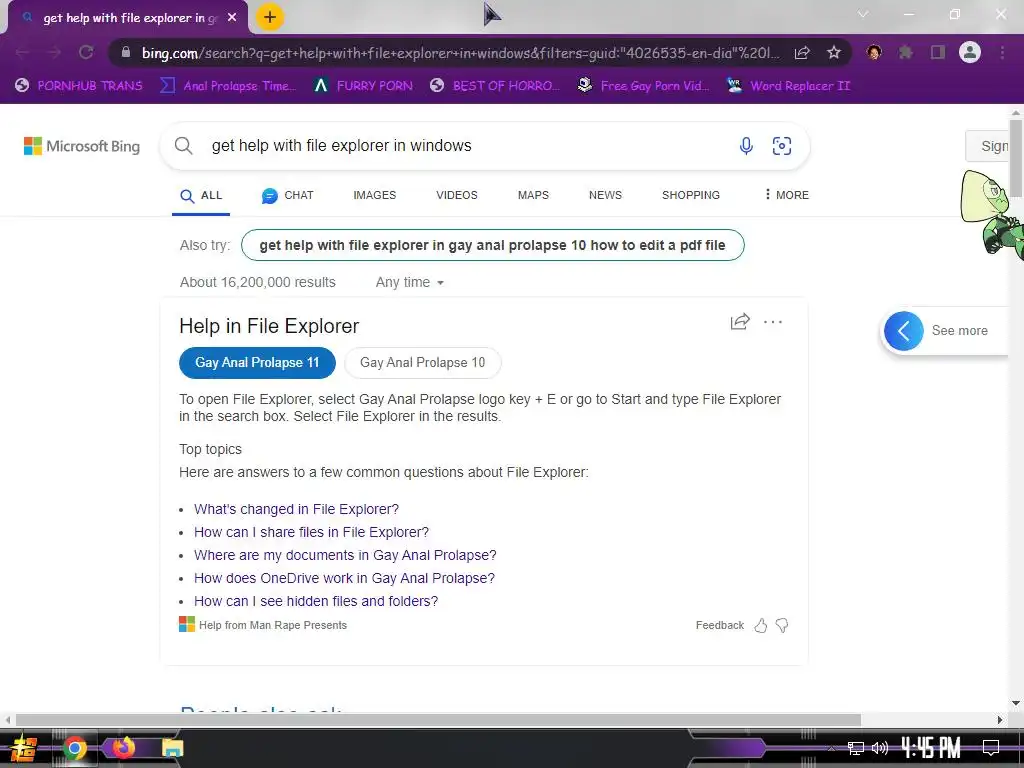The image size is (1024, 768).
Task: Switch to the SHOPPING tab
Action: click(x=690, y=195)
